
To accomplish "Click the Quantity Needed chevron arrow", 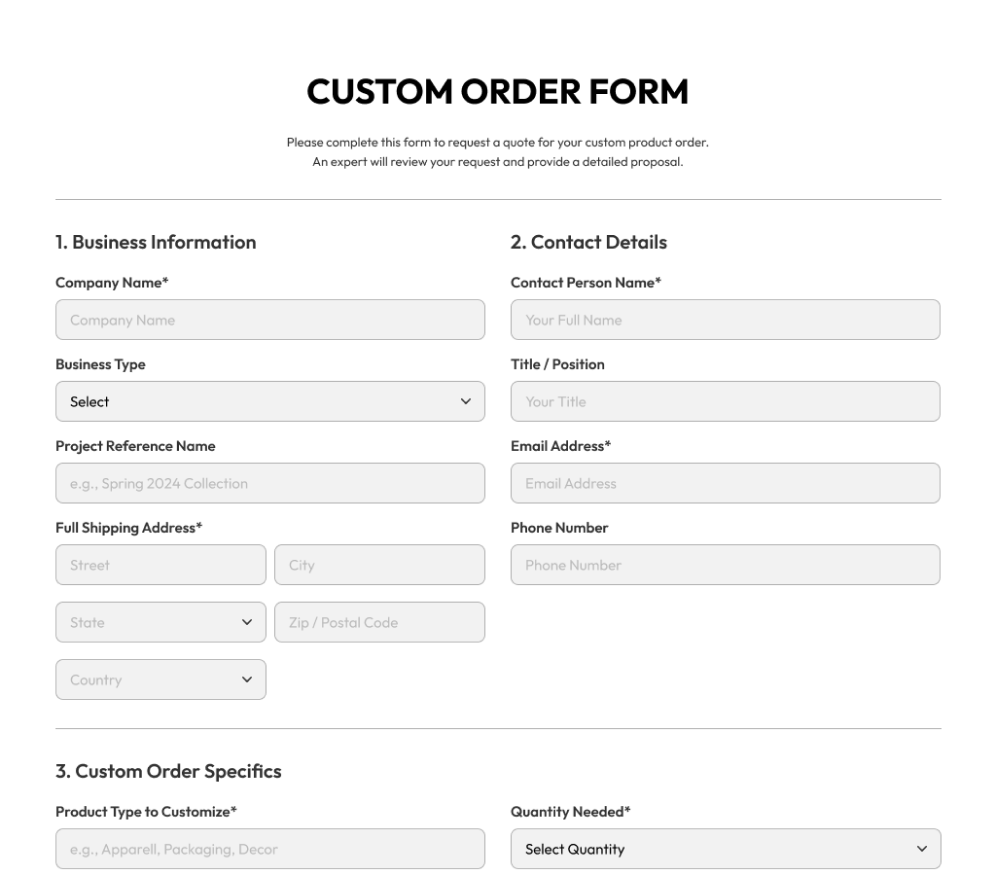I will pos(921,849).
